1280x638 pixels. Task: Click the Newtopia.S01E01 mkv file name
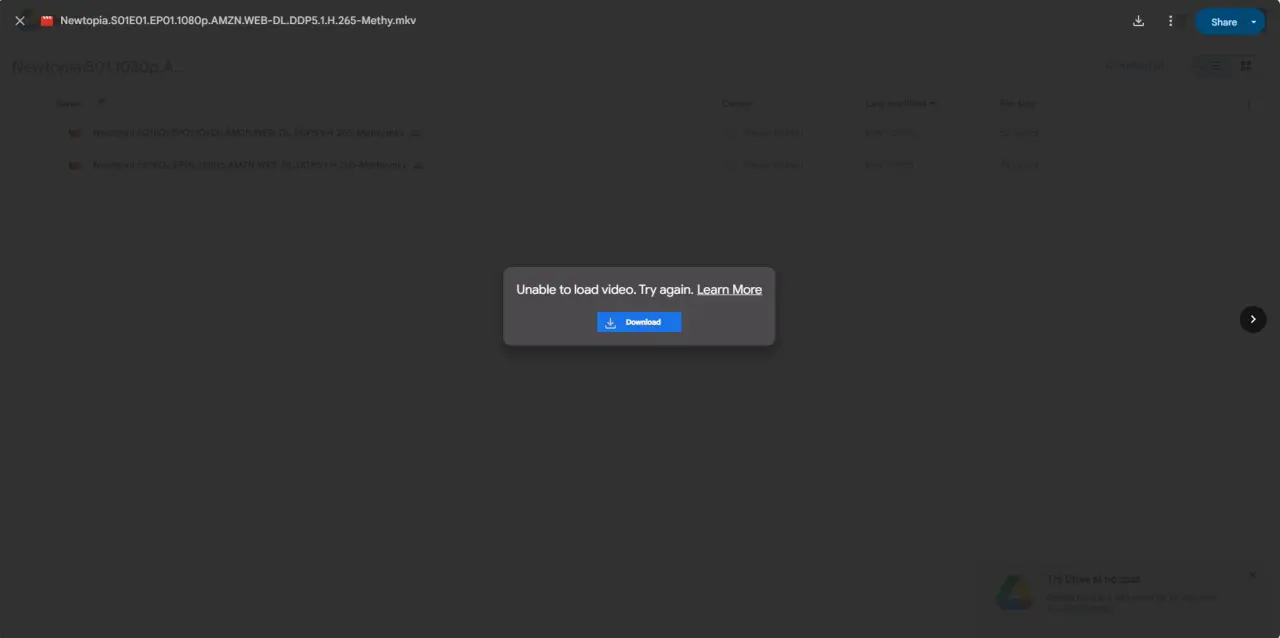pyautogui.click(x=238, y=20)
